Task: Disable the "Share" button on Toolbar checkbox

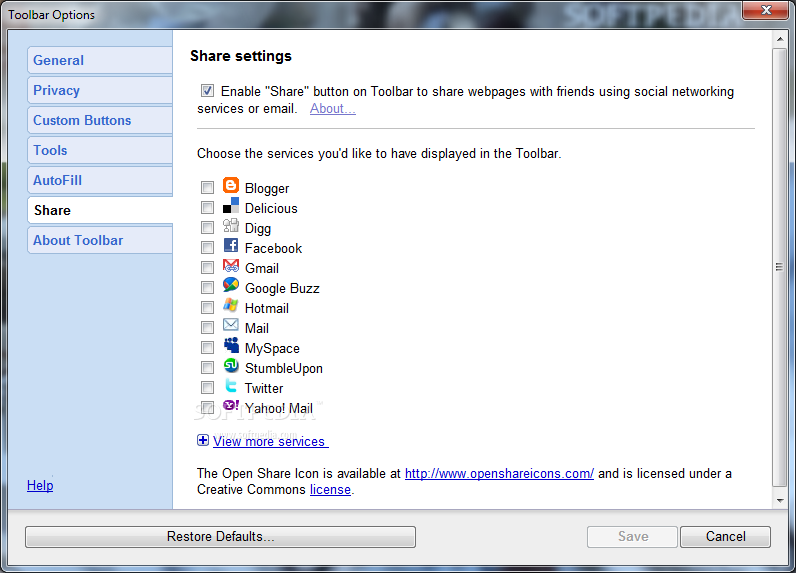Action: click(207, 91)
